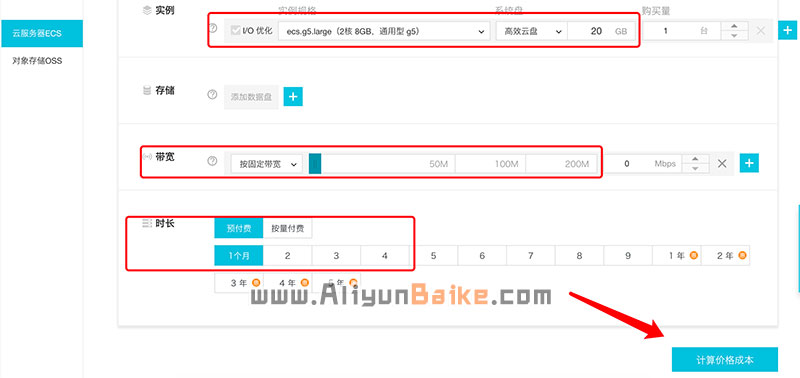Image resolution: width=800 pixels, height=378 pixels.
Task: Click the help icon beside 存储
Action: 212,94
